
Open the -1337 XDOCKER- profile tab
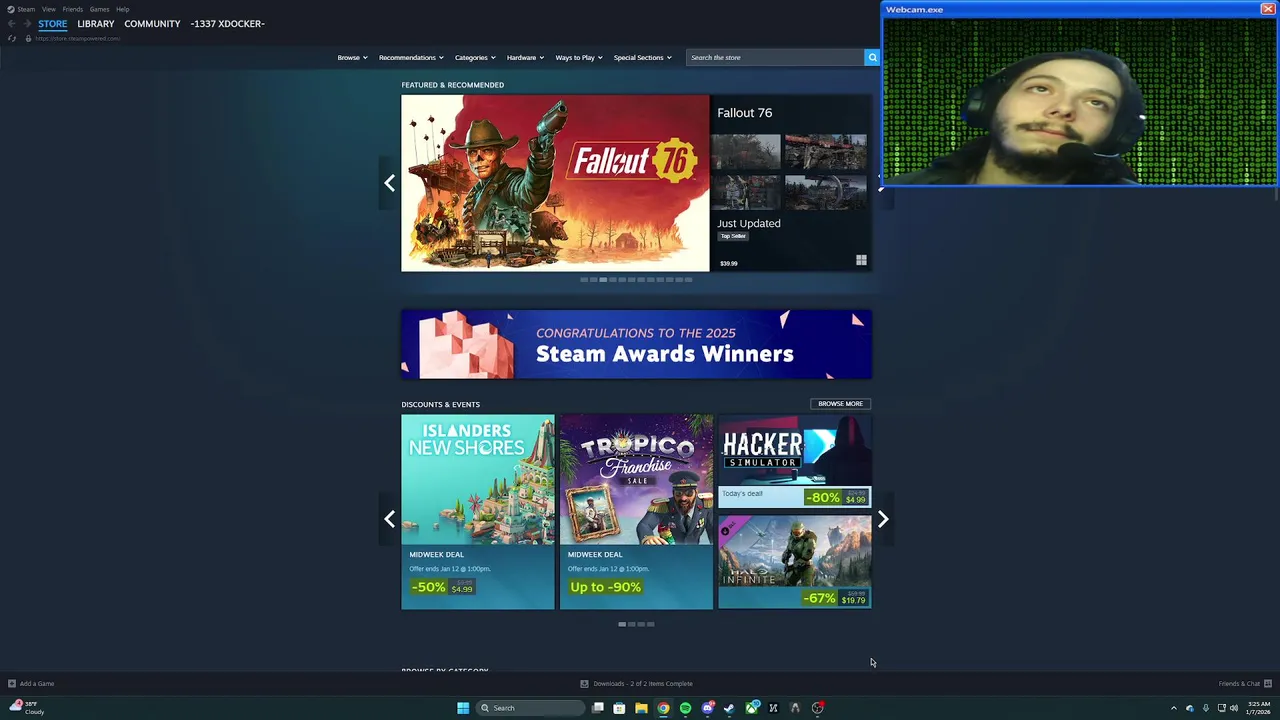pyautogui.click(x=227, y=24)
